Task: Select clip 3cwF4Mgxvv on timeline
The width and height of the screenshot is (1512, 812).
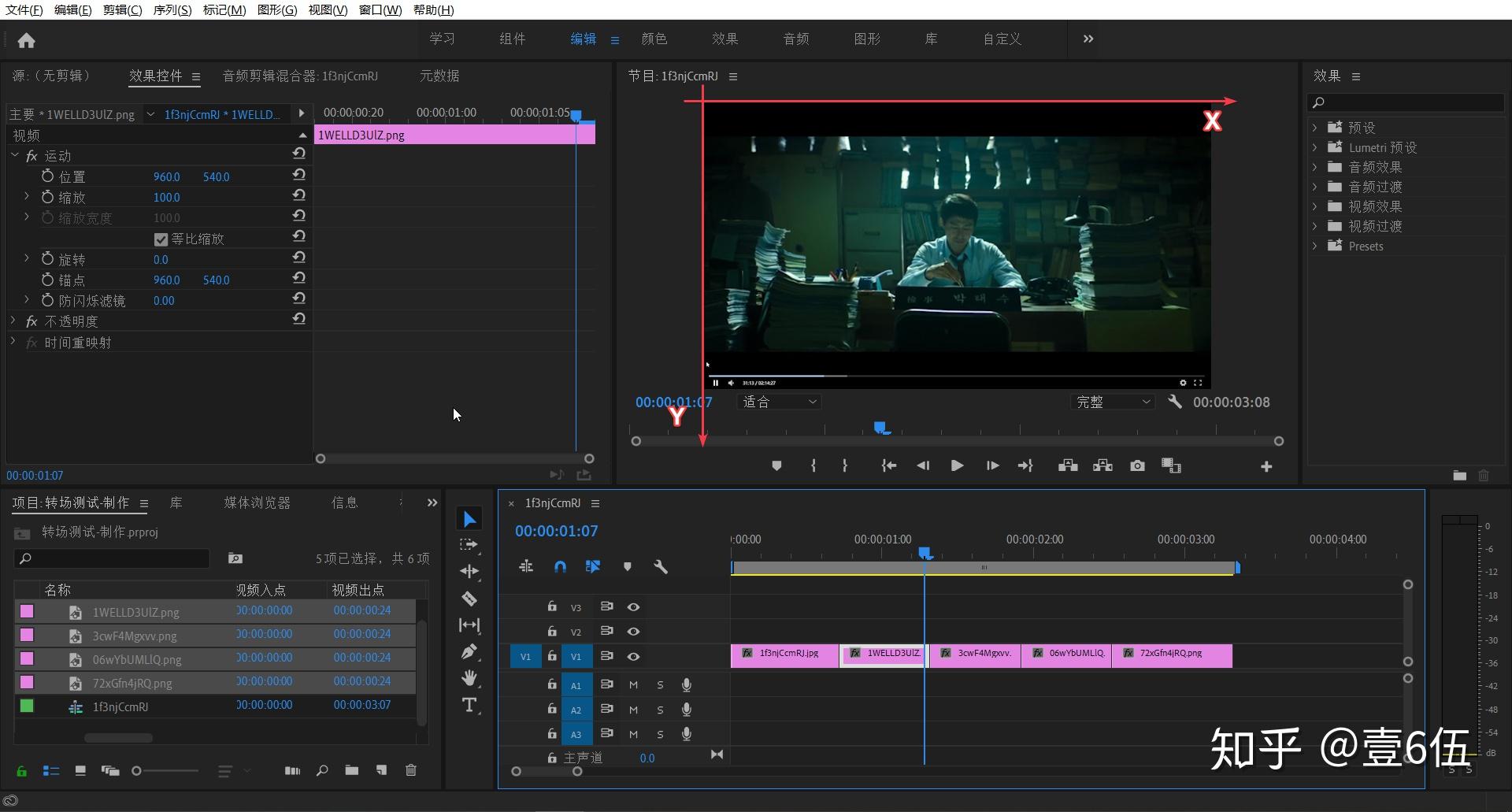Action: pos(976,655)
